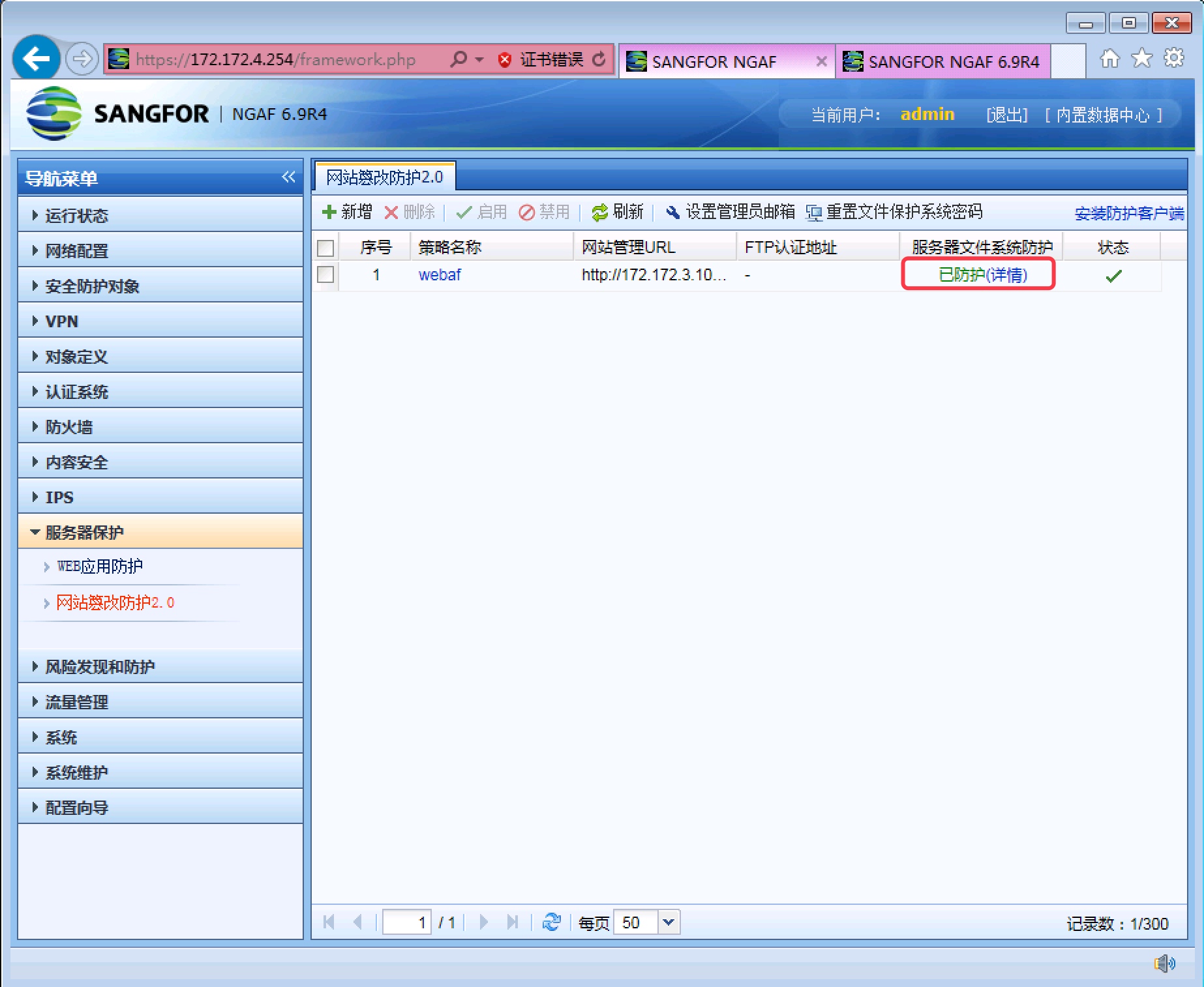Switch to the SANGFOR NGAF 6.9R4 browser tab
This screenshot has height=987, width=1204.
pos(944,61)
